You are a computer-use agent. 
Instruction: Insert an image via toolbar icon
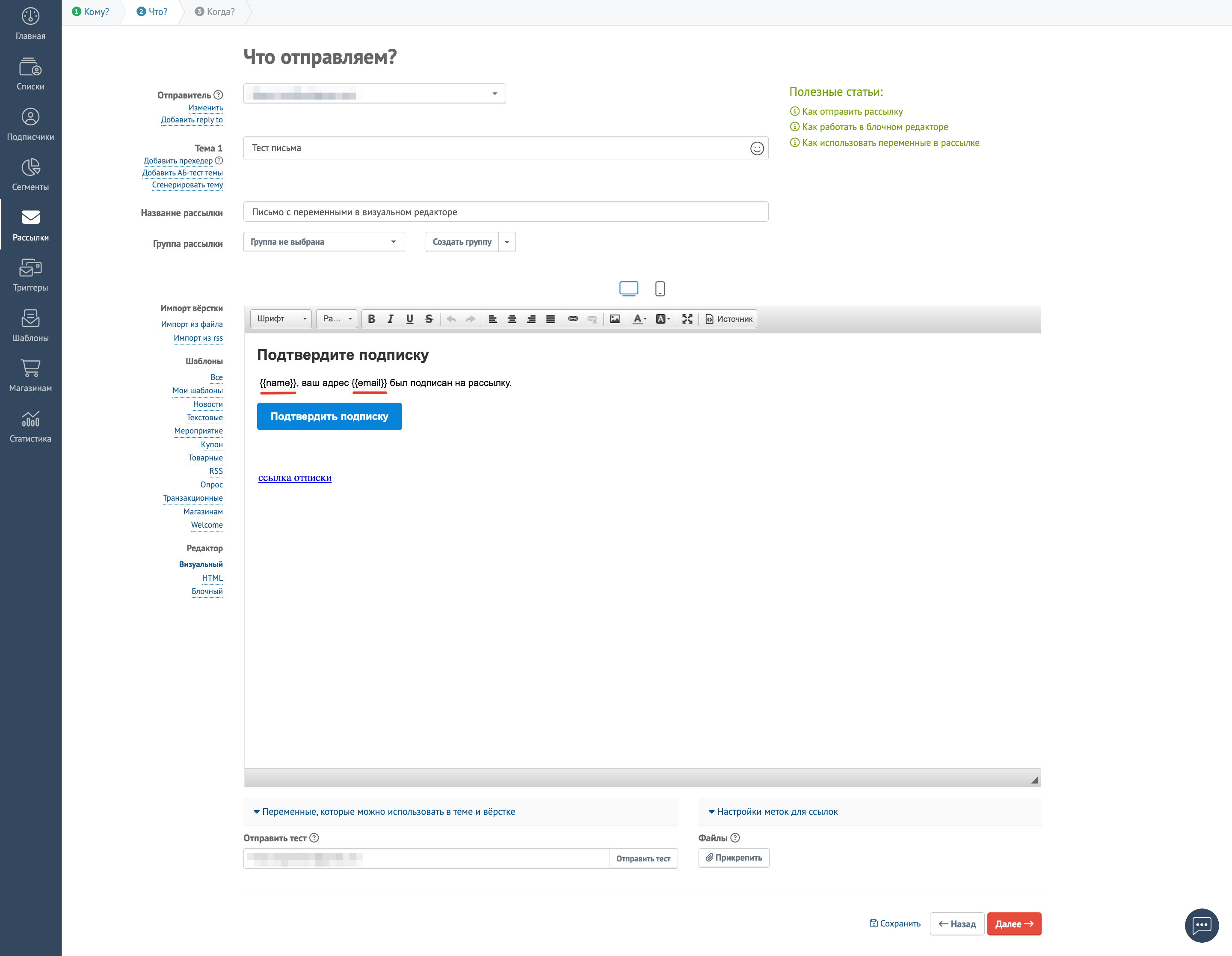coord(615,319)
